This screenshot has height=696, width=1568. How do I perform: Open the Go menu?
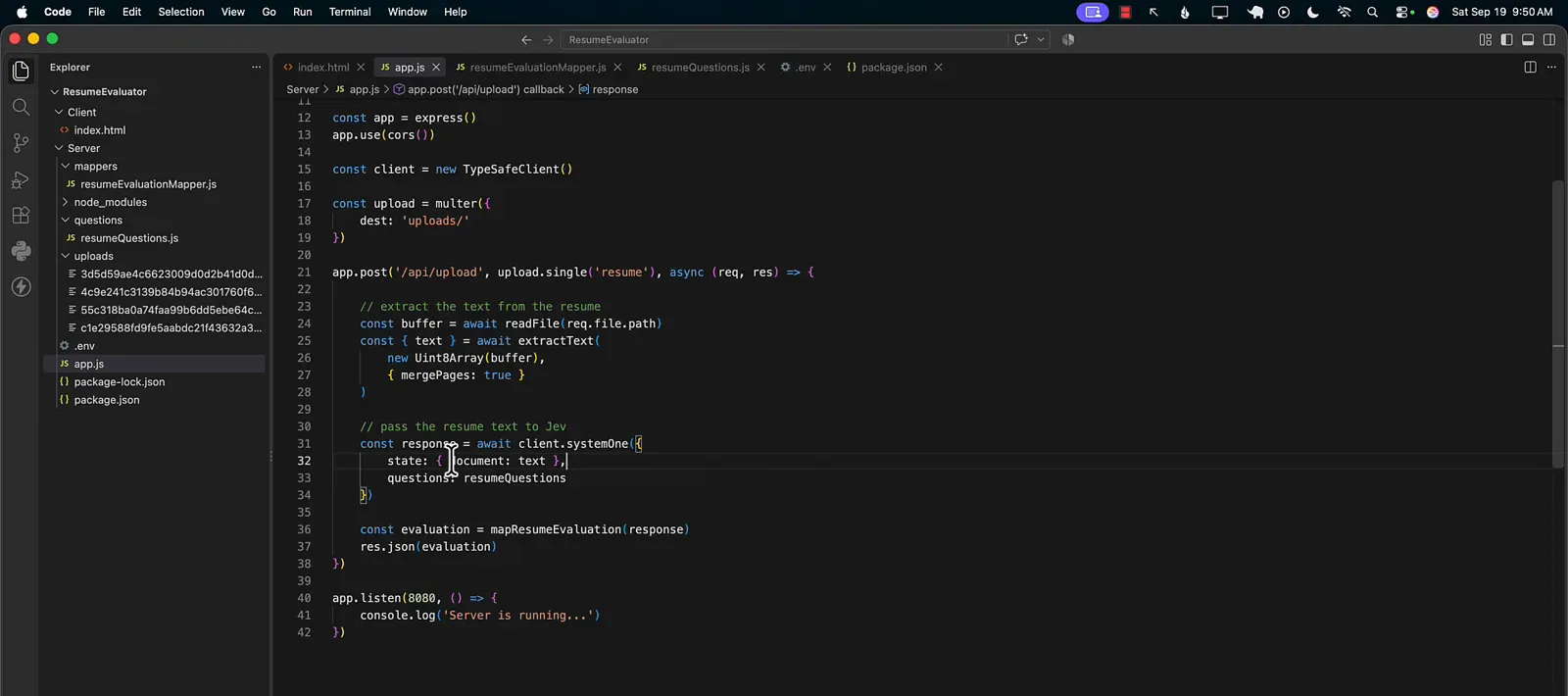pyautogui.click(x=269, y=12)
